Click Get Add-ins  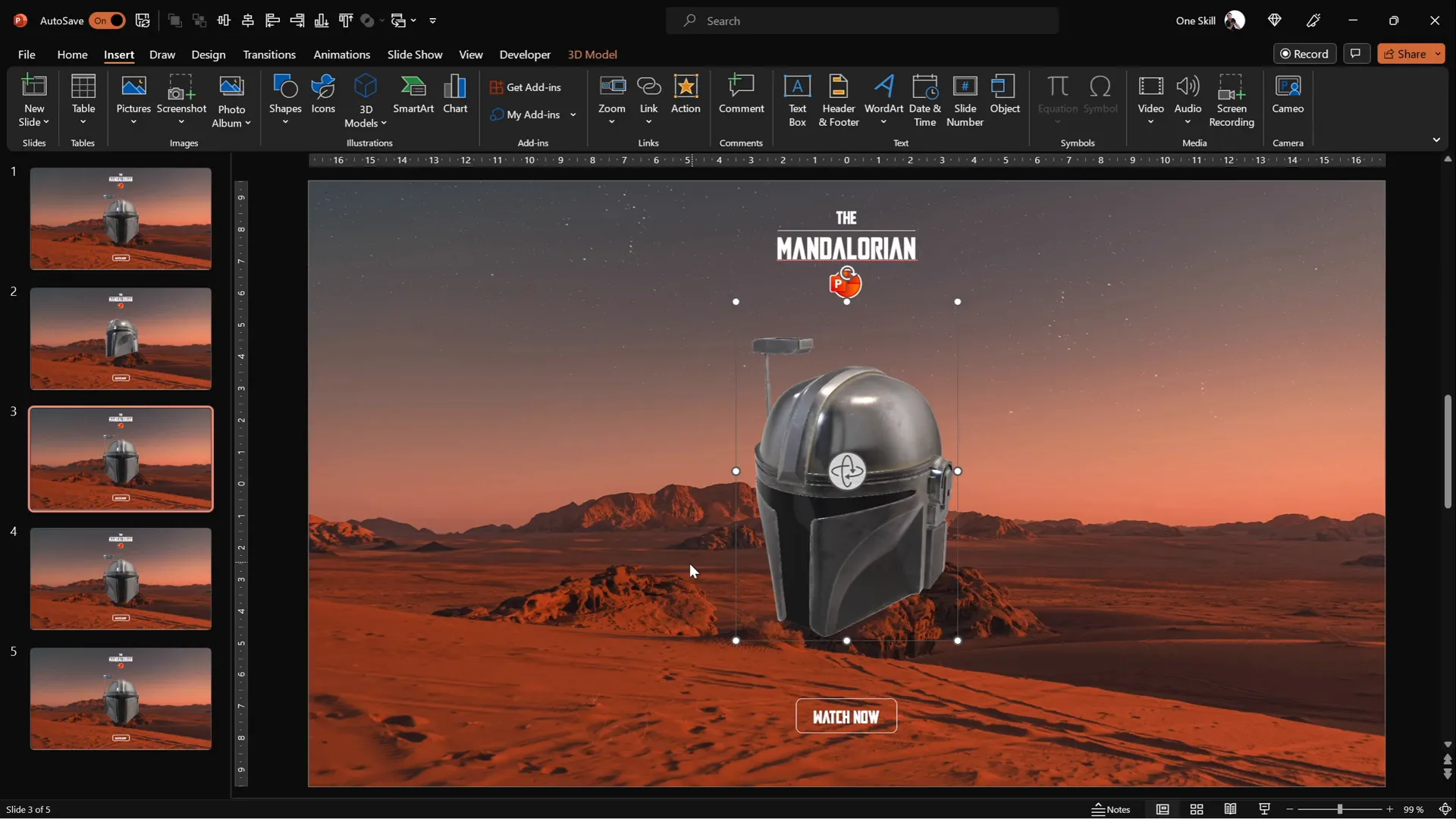[x=526, y=87]
